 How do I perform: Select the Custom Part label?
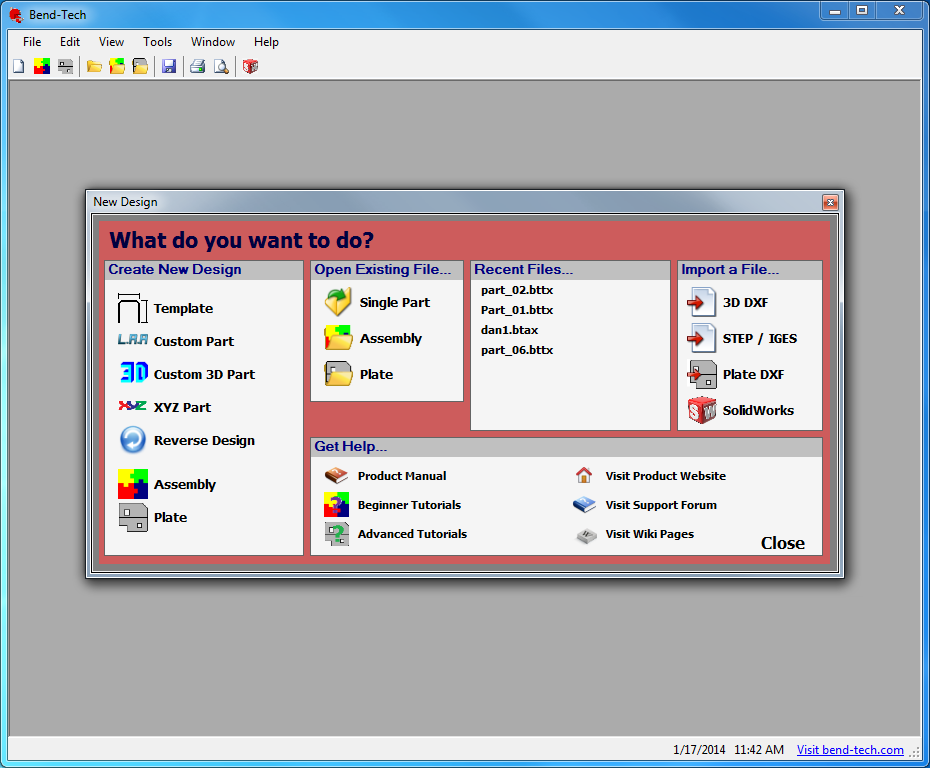(x=194, y=342)
